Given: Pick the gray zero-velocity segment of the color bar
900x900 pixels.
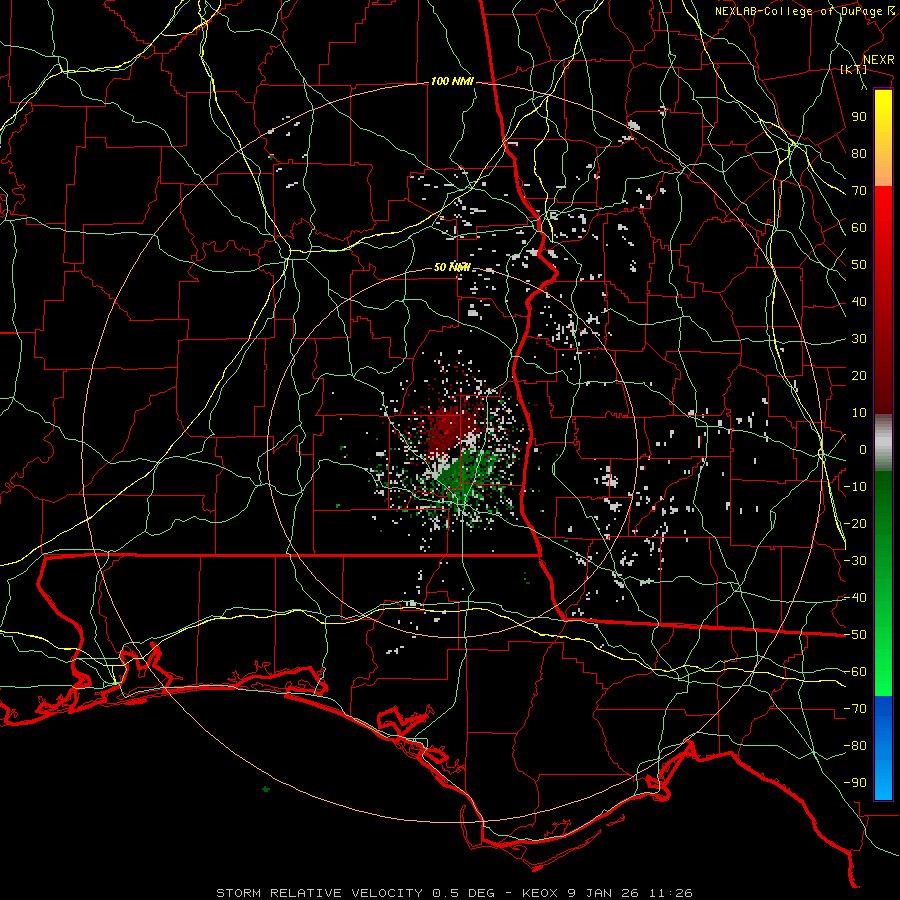Looking at the screenshot, I should 883,443.
